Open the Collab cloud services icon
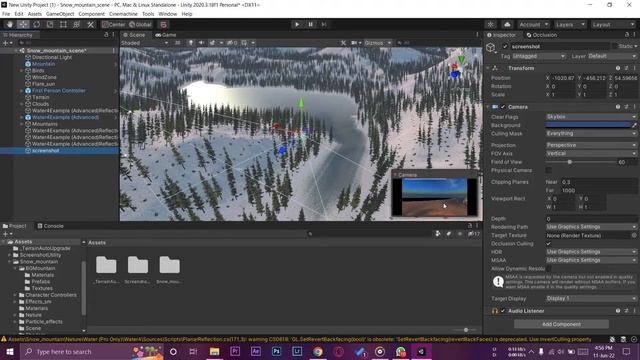The height and width of the screenshot is (360, 640). (507, 24)
